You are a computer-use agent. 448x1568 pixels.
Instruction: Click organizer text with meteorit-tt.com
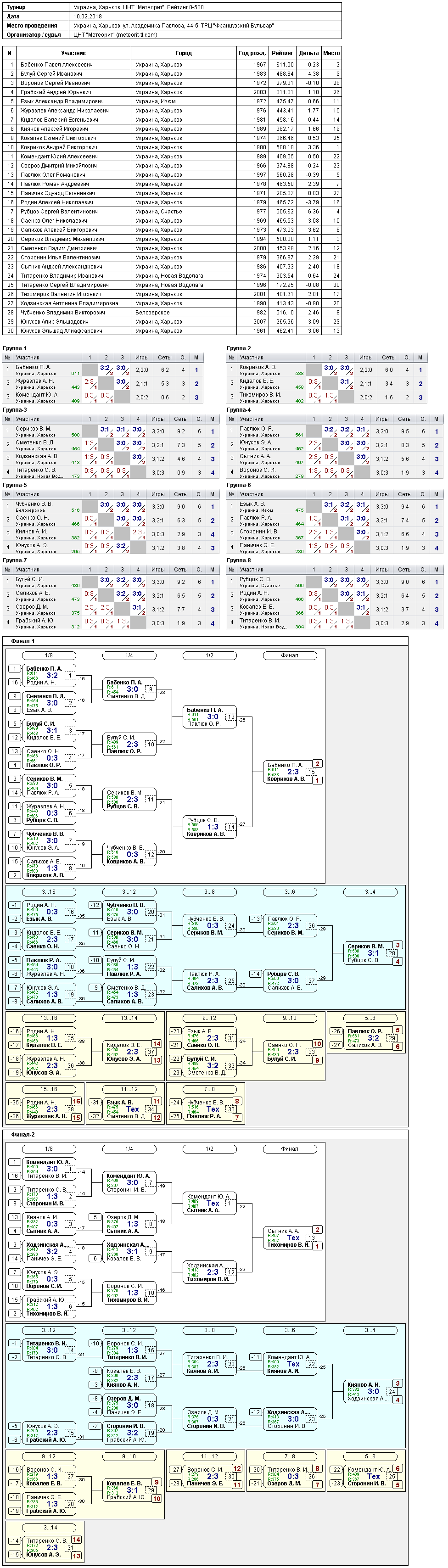click(115, 35)
